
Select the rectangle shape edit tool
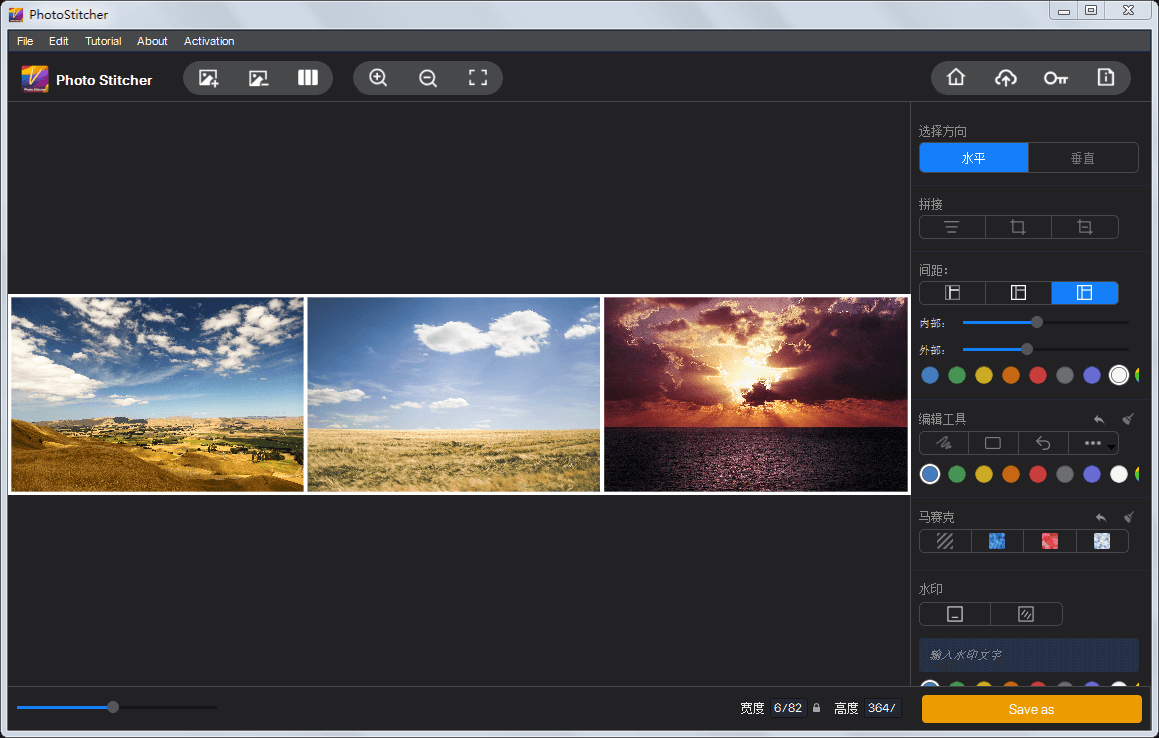(993, 443)
